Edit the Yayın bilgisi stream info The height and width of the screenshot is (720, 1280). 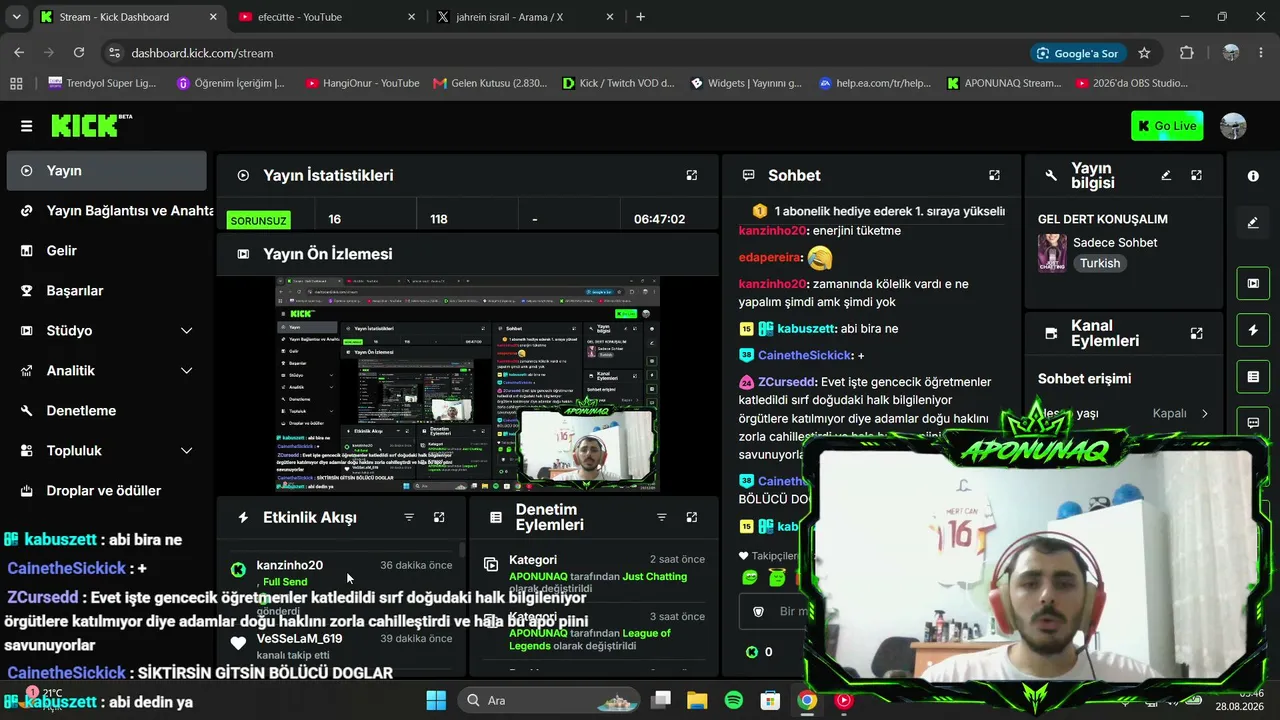1166,175
